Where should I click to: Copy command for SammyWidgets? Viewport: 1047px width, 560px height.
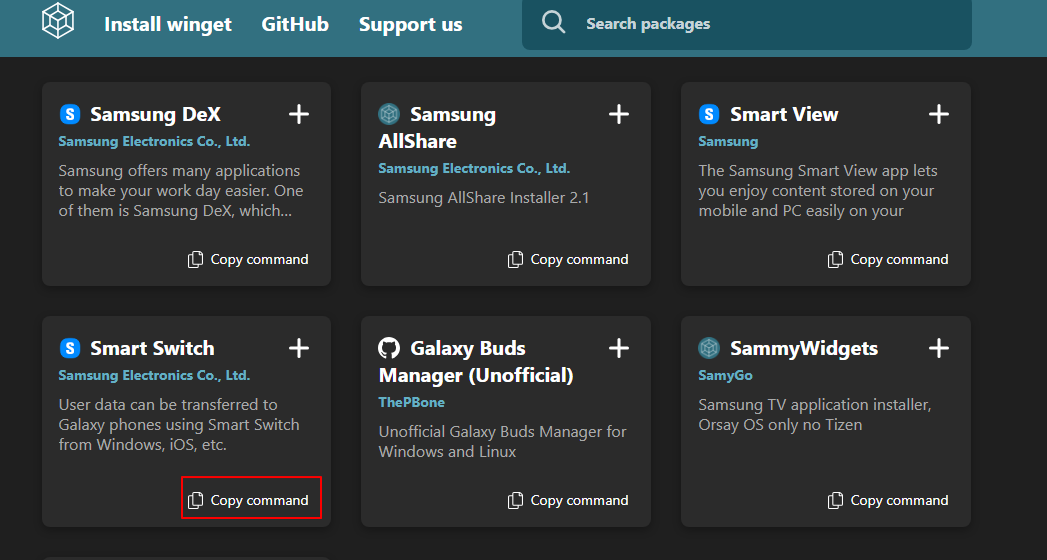point(888,501)
